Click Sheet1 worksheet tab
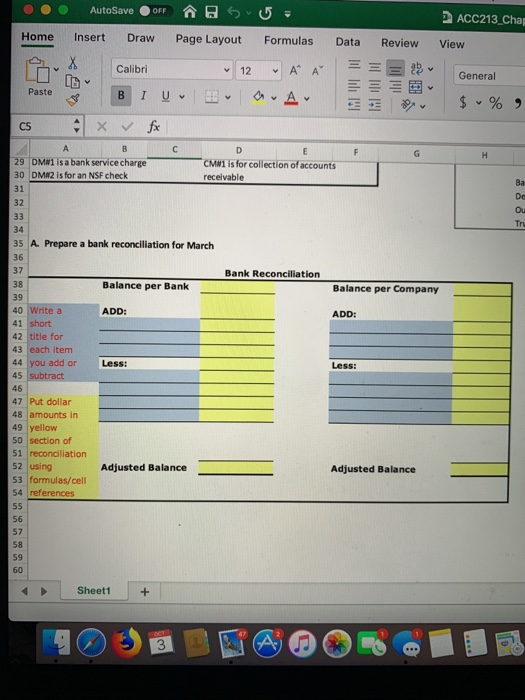525x700 pixels. [94, 590]
